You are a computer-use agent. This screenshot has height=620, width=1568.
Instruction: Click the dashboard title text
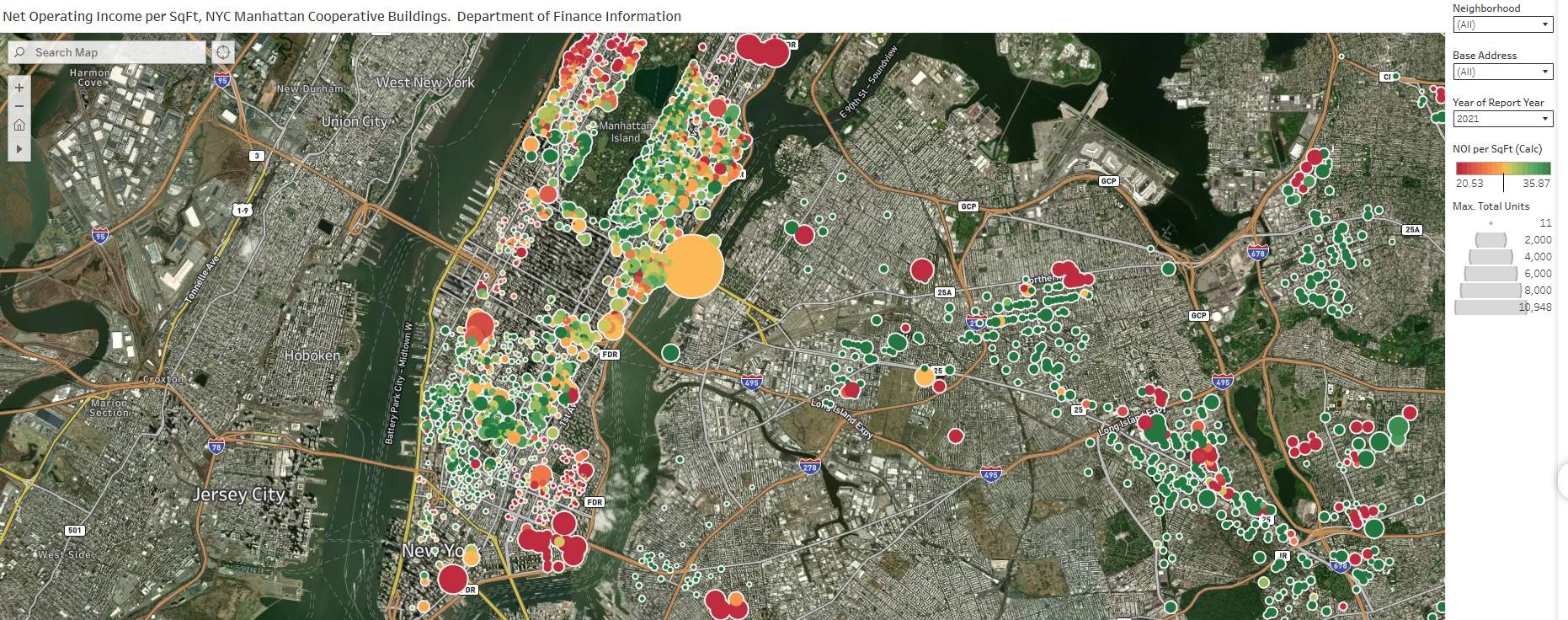pyautogui.click(x=342, y=16)
